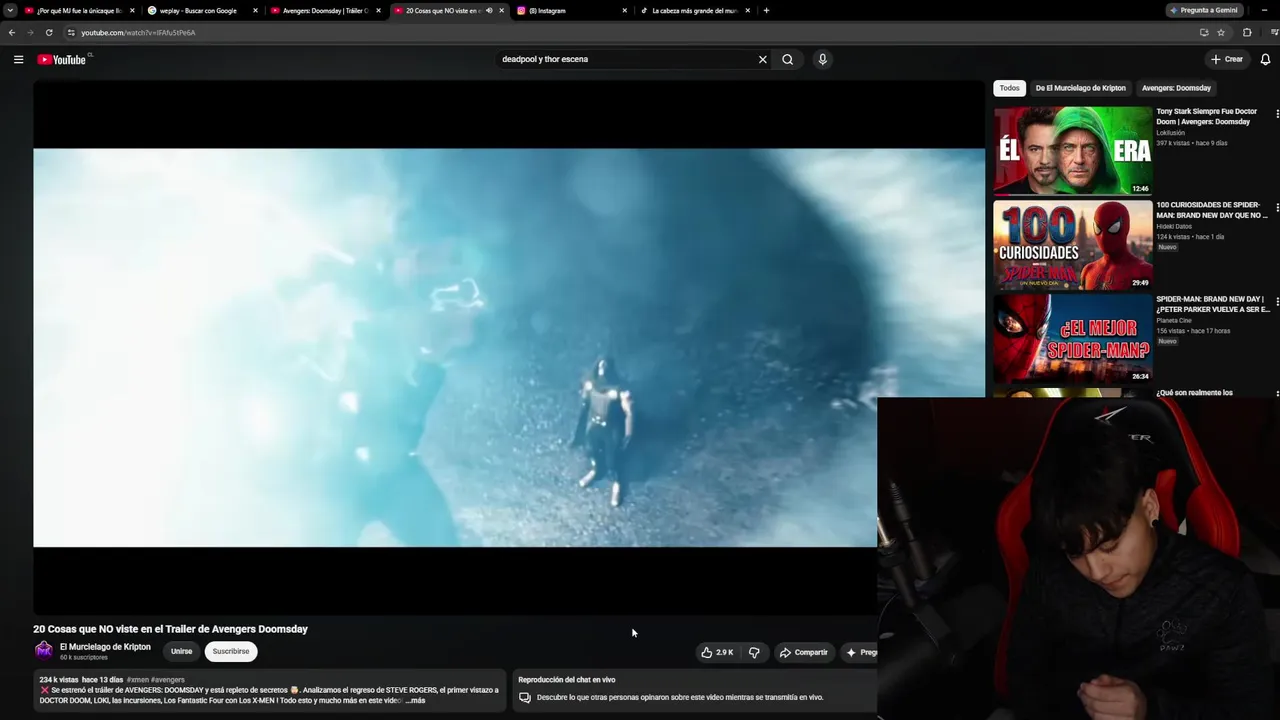Open options for the Tony Stark video
Screen dimensions: 1280x720
(1277, 114)
